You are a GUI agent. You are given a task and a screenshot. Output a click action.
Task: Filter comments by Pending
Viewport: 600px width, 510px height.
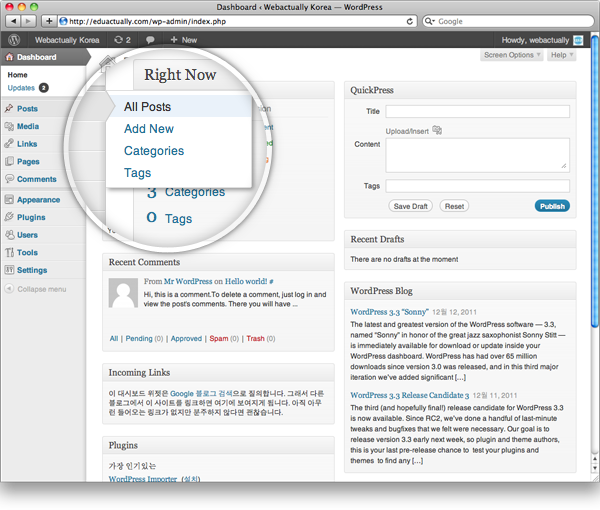139,339
